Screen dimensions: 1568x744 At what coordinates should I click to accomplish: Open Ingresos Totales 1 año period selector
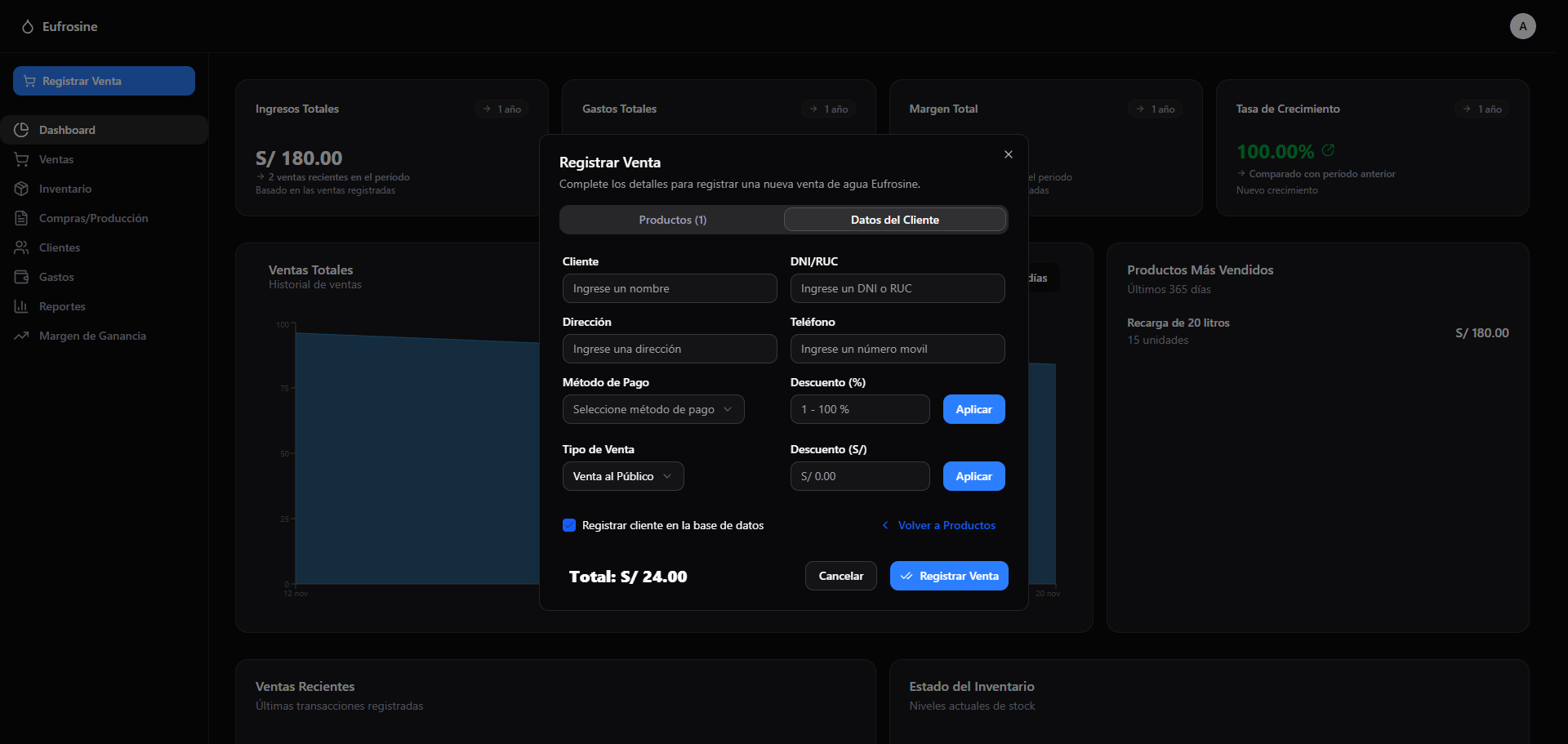(501, 109)
